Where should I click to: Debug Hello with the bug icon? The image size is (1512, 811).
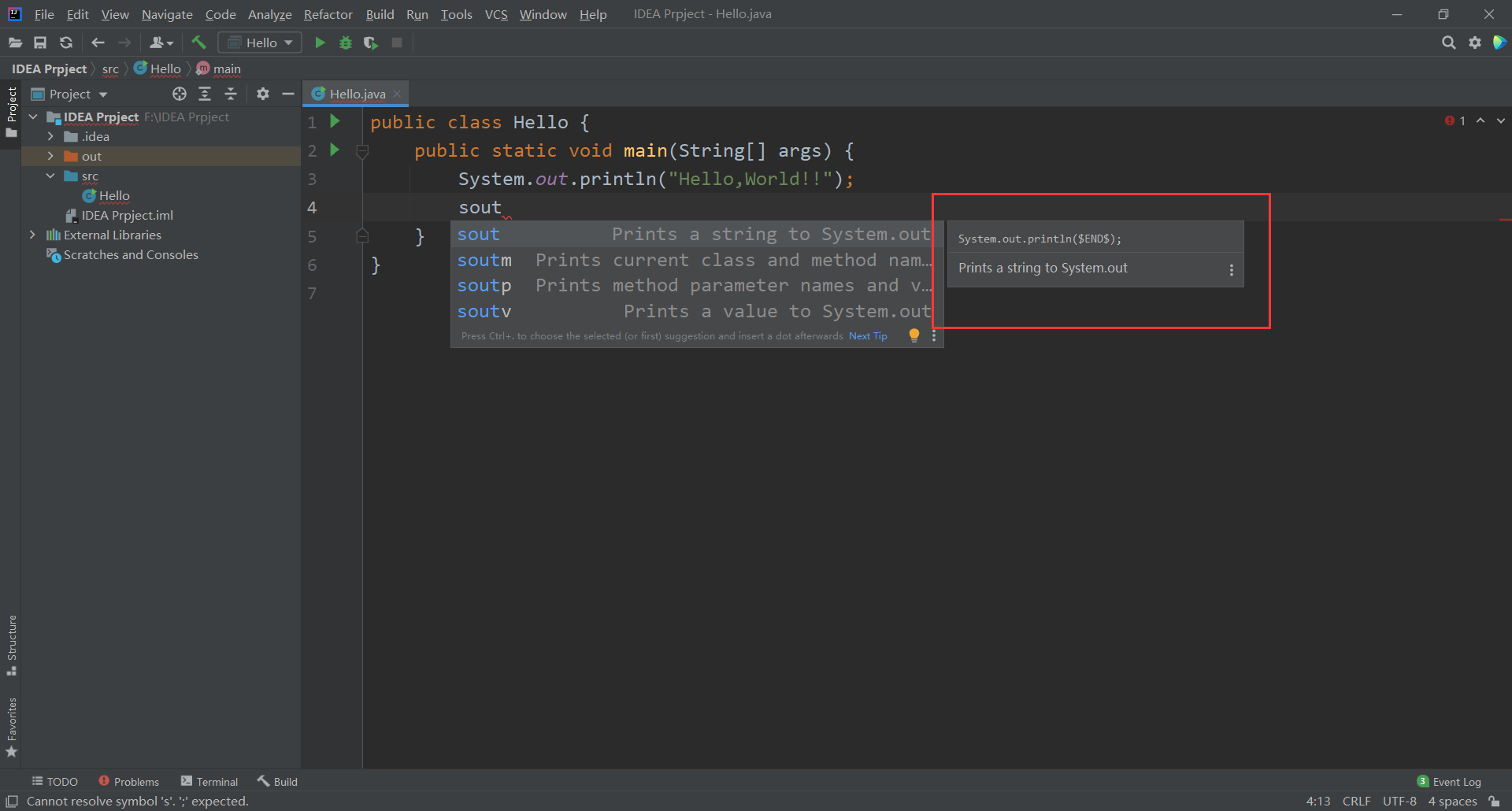[345, 43]
